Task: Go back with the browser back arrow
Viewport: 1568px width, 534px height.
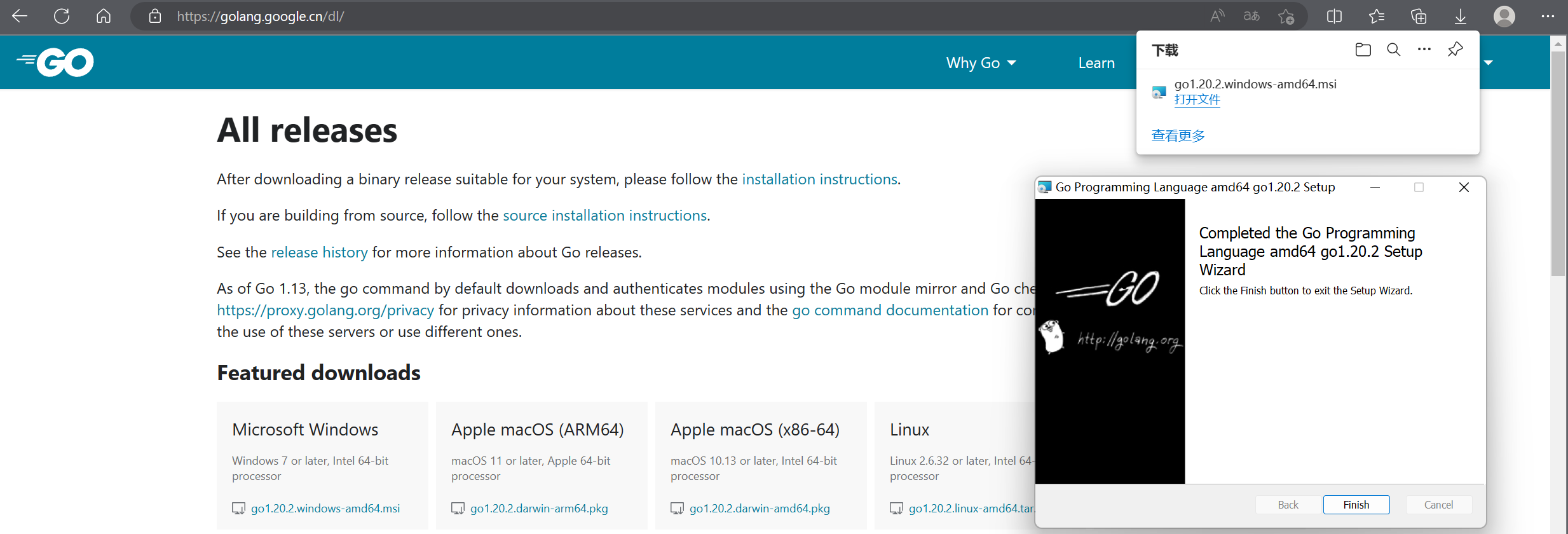Action: (x=20, y=16)
